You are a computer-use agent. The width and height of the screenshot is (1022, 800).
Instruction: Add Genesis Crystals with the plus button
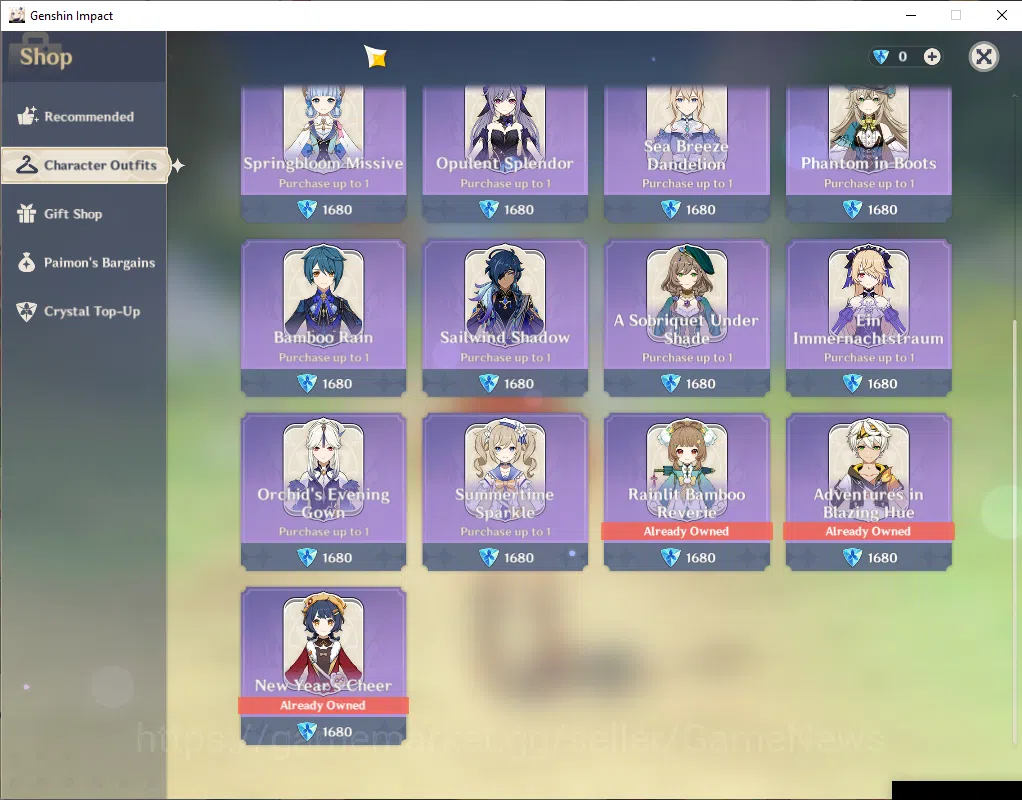click(x=932, y=57)
